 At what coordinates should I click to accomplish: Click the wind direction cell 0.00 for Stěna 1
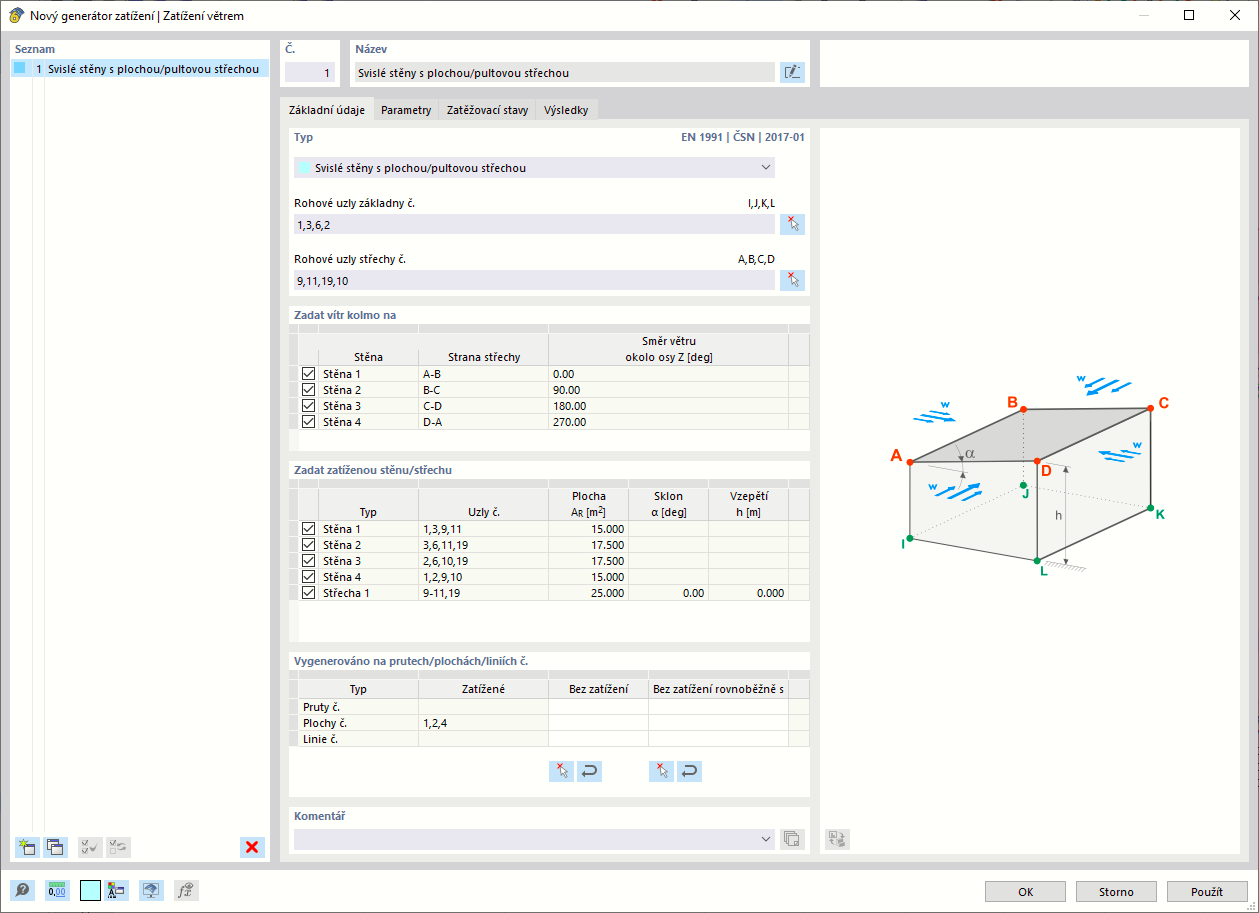(x=668, y=373)
